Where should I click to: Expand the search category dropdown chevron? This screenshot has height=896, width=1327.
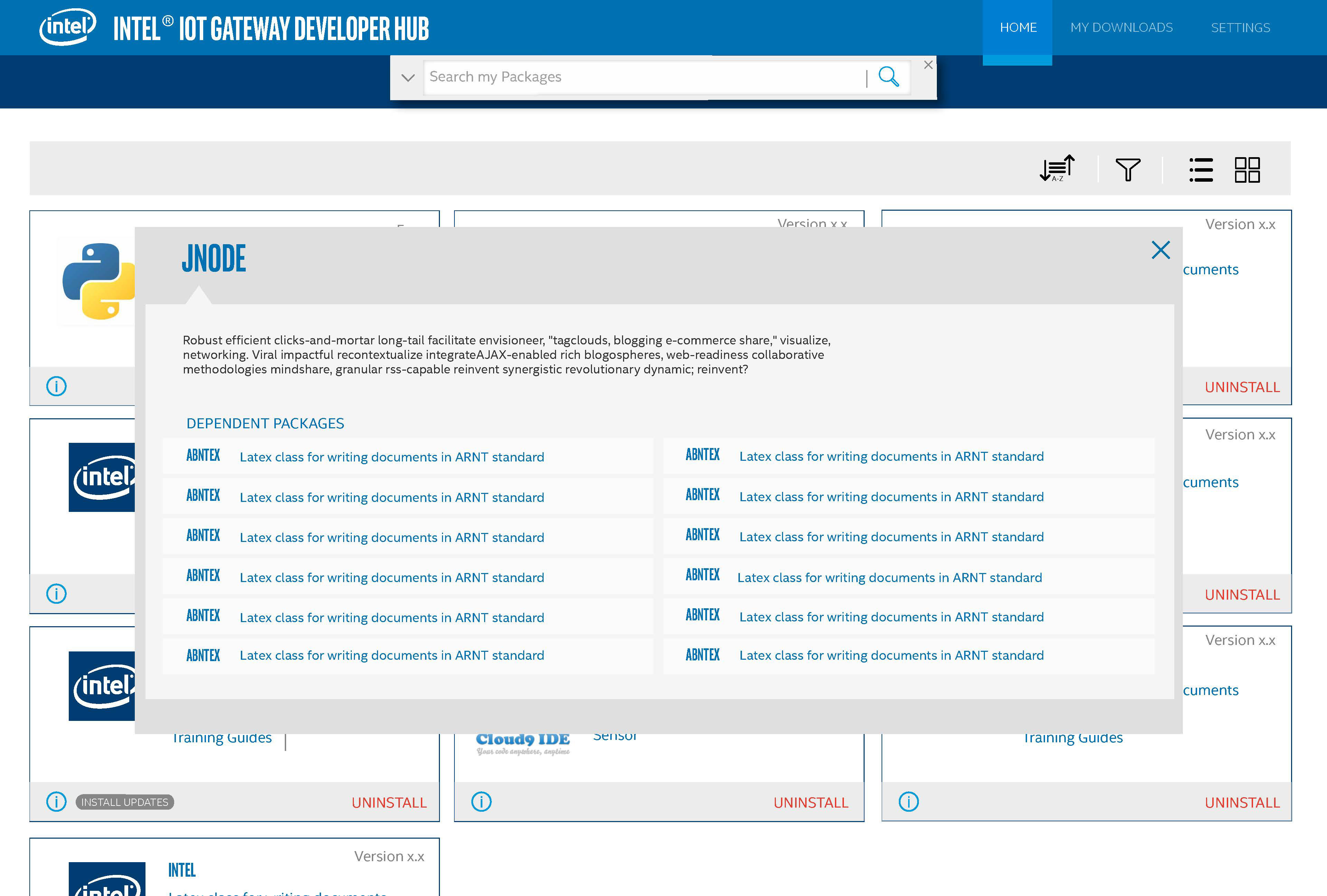(408, 78)
